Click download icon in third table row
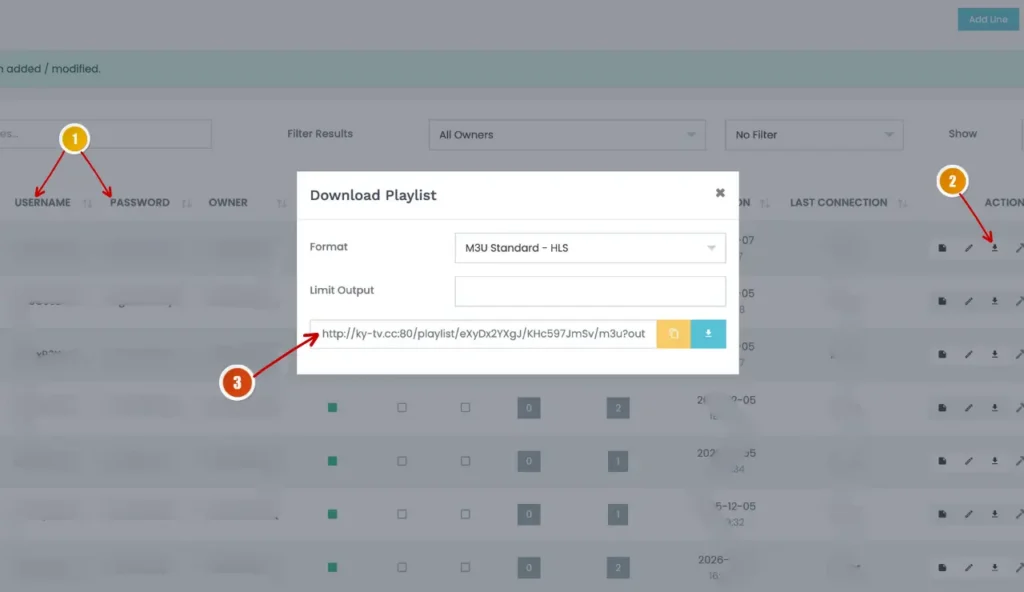 tap(995, 354)
